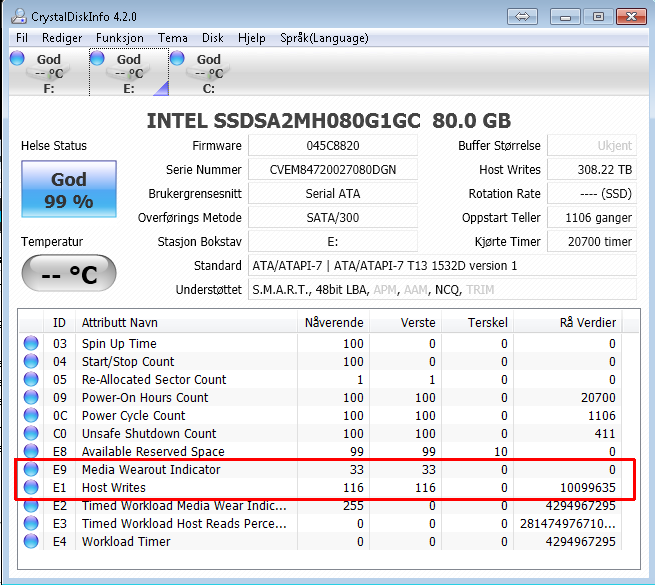Screen dimensions: 655x585
Task: Open the Funksjon menu
Action: point(119,38)
